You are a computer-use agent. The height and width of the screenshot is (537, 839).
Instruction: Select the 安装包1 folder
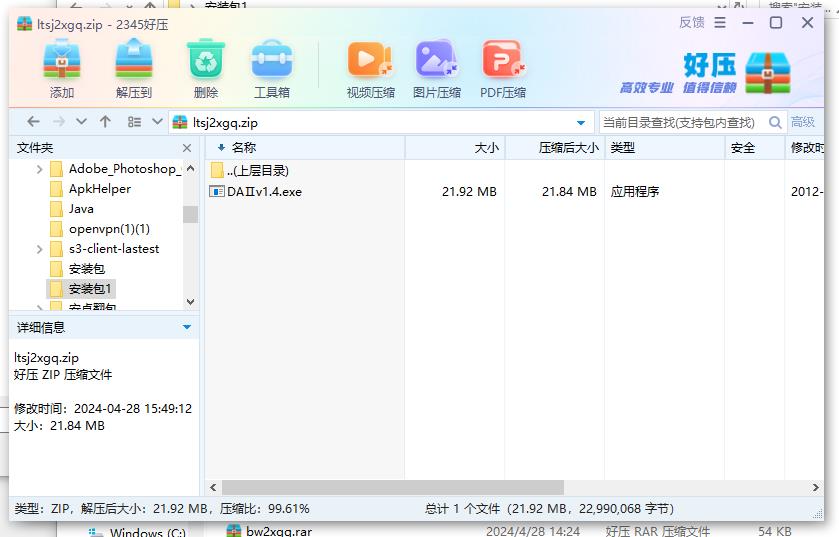(81, 289)
